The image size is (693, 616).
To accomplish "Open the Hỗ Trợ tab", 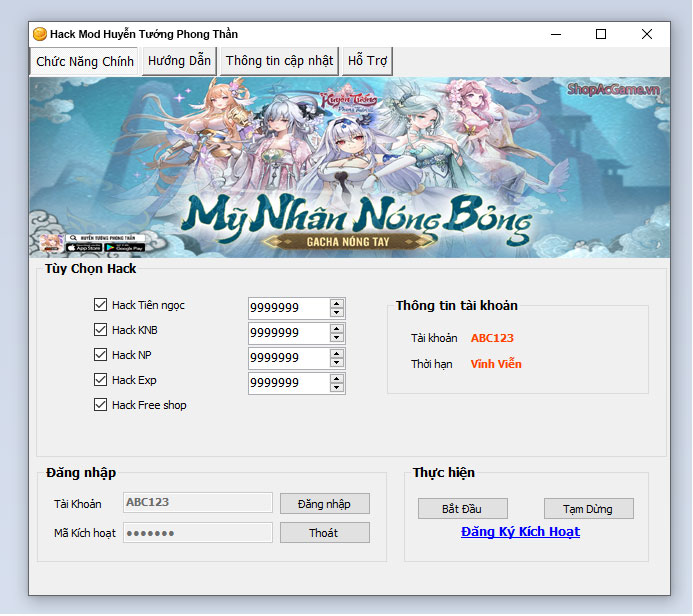I will [x=367, y=61].
